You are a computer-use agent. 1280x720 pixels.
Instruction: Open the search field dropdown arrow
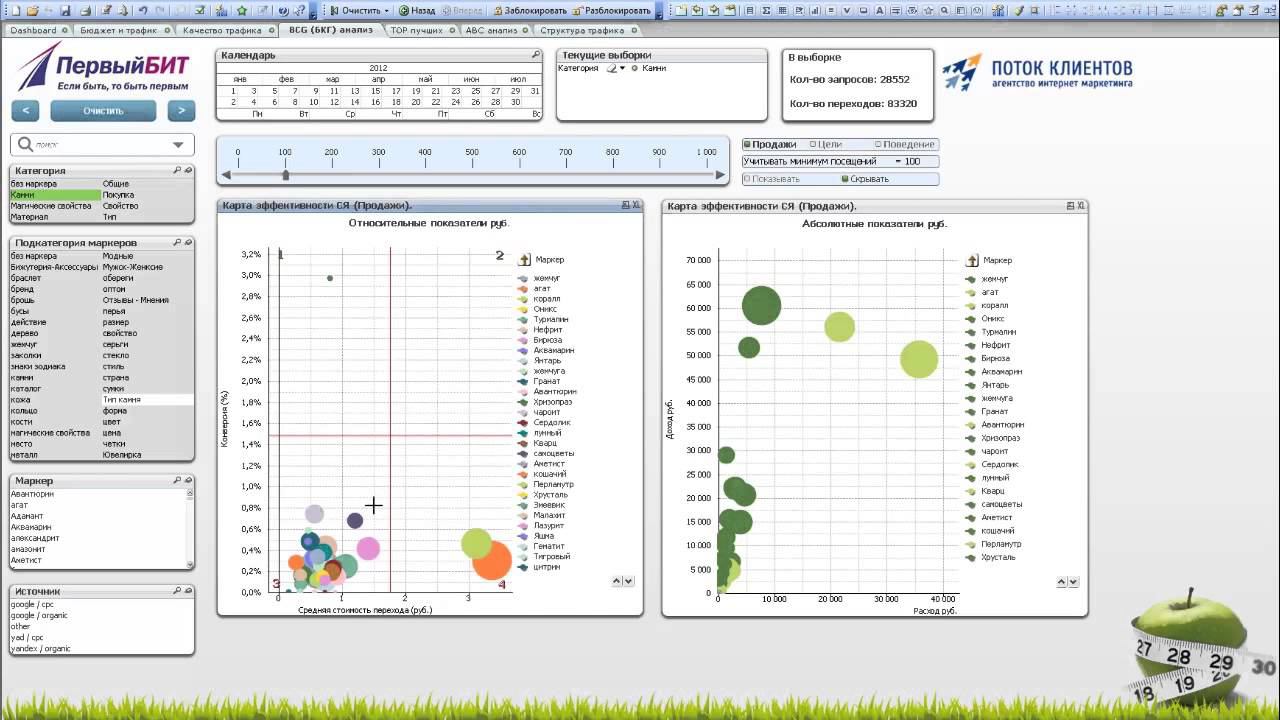coord(178,144)
